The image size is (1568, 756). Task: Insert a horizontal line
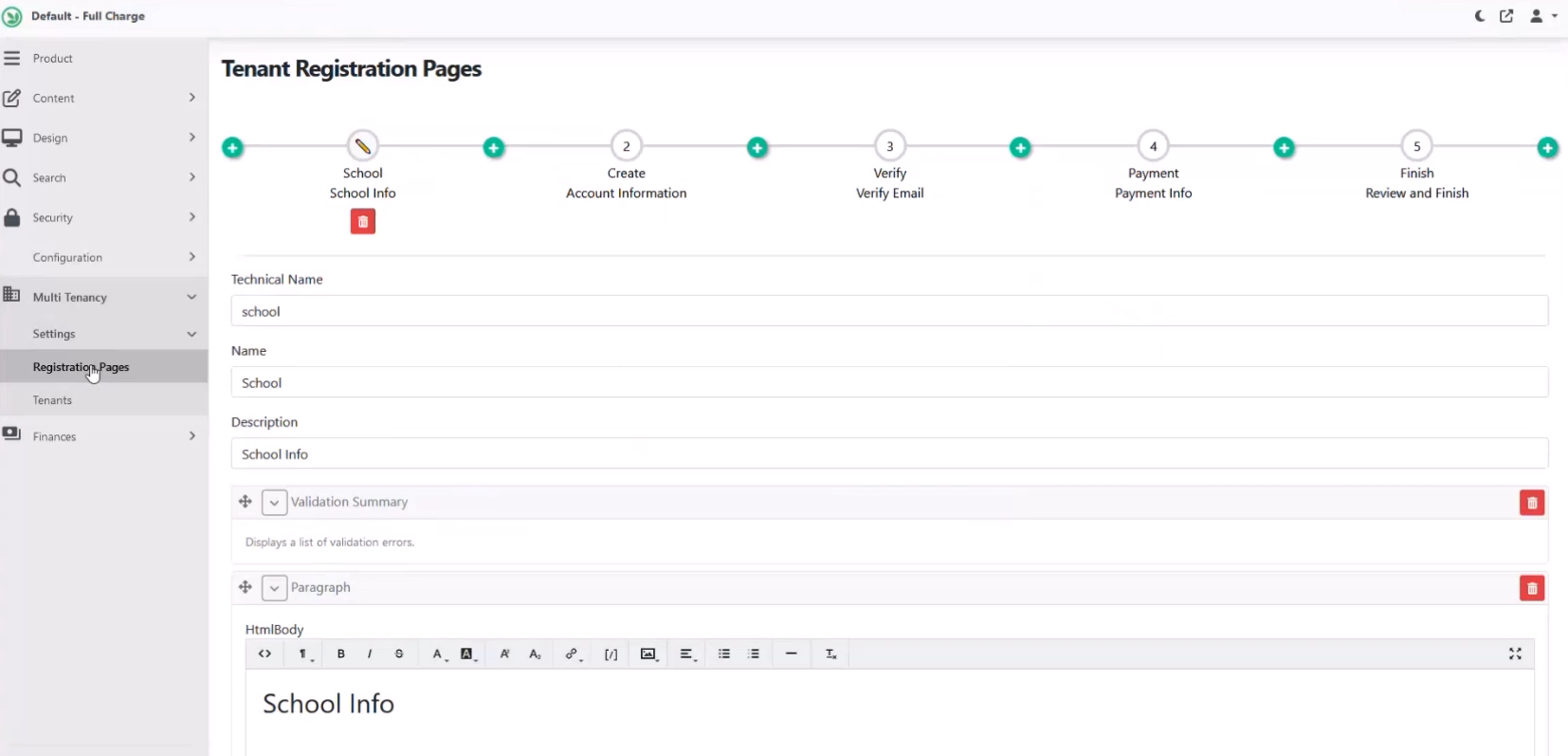(792, 655)
